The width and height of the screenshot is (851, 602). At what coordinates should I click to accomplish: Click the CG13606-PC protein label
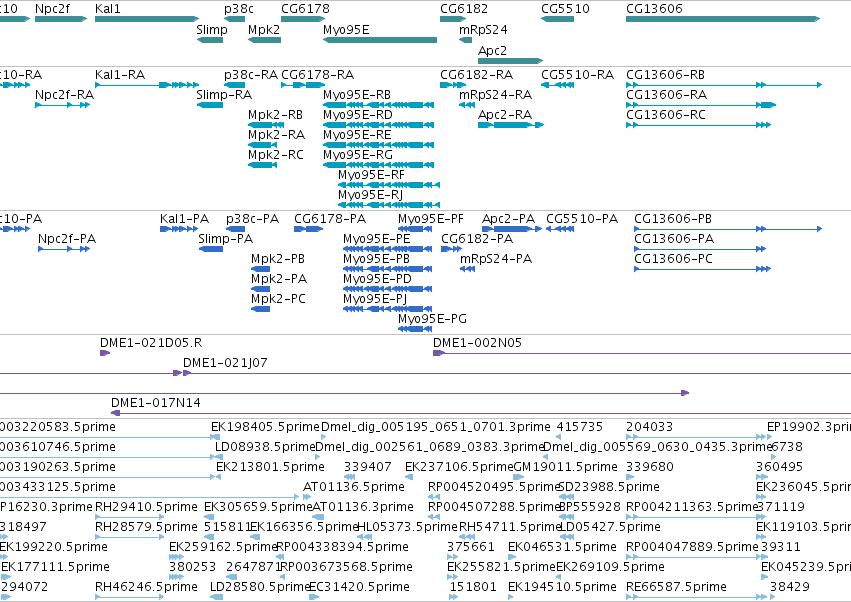[674, 258]
